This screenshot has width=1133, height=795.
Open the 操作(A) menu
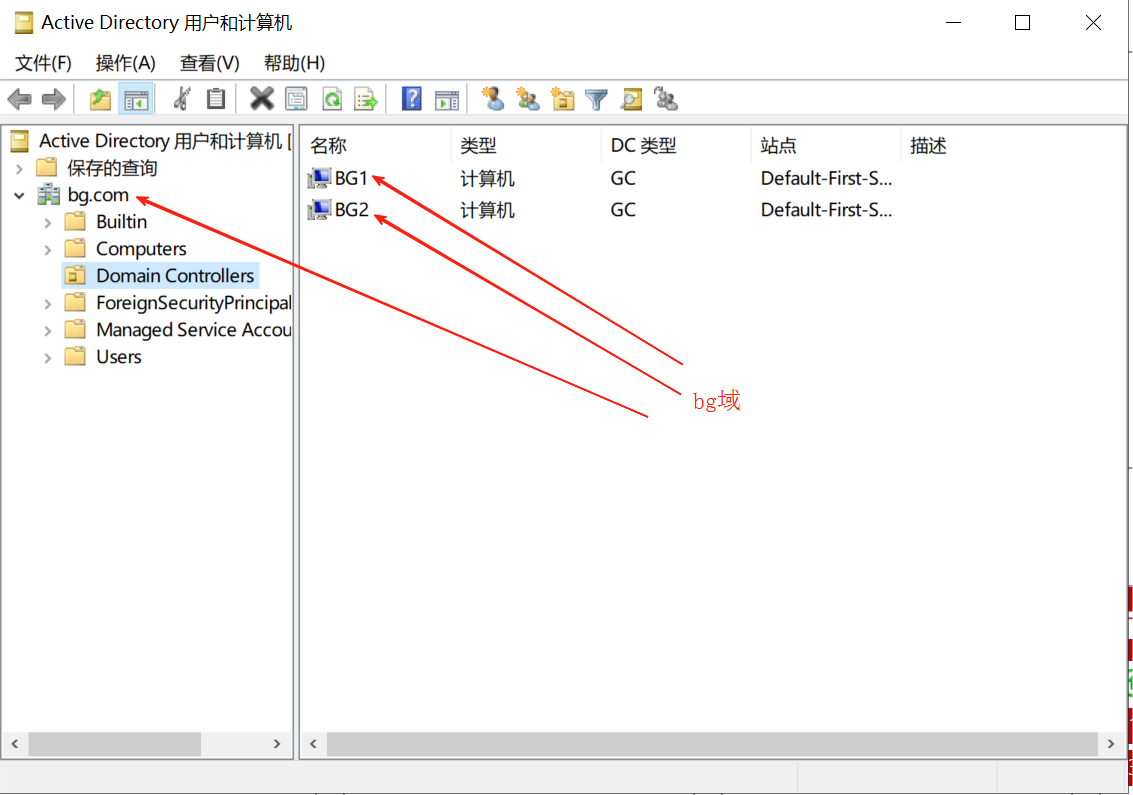click(126, 63)
